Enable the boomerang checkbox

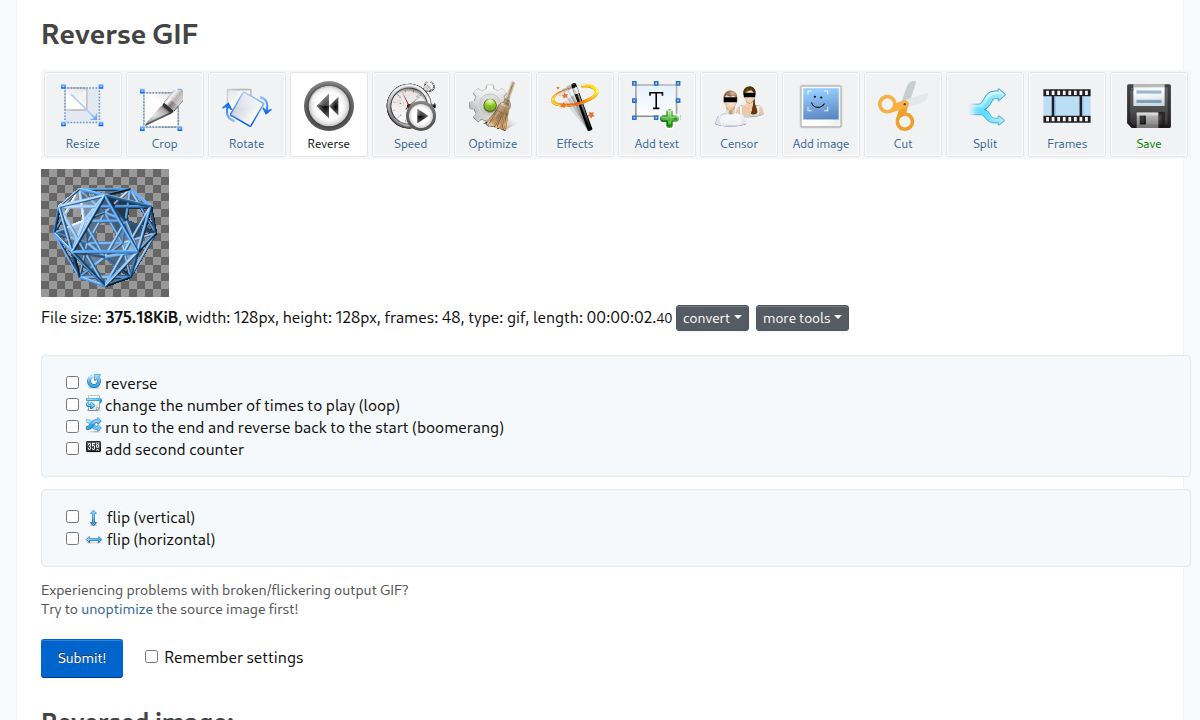pyautogui.click(x=72, y=427)
